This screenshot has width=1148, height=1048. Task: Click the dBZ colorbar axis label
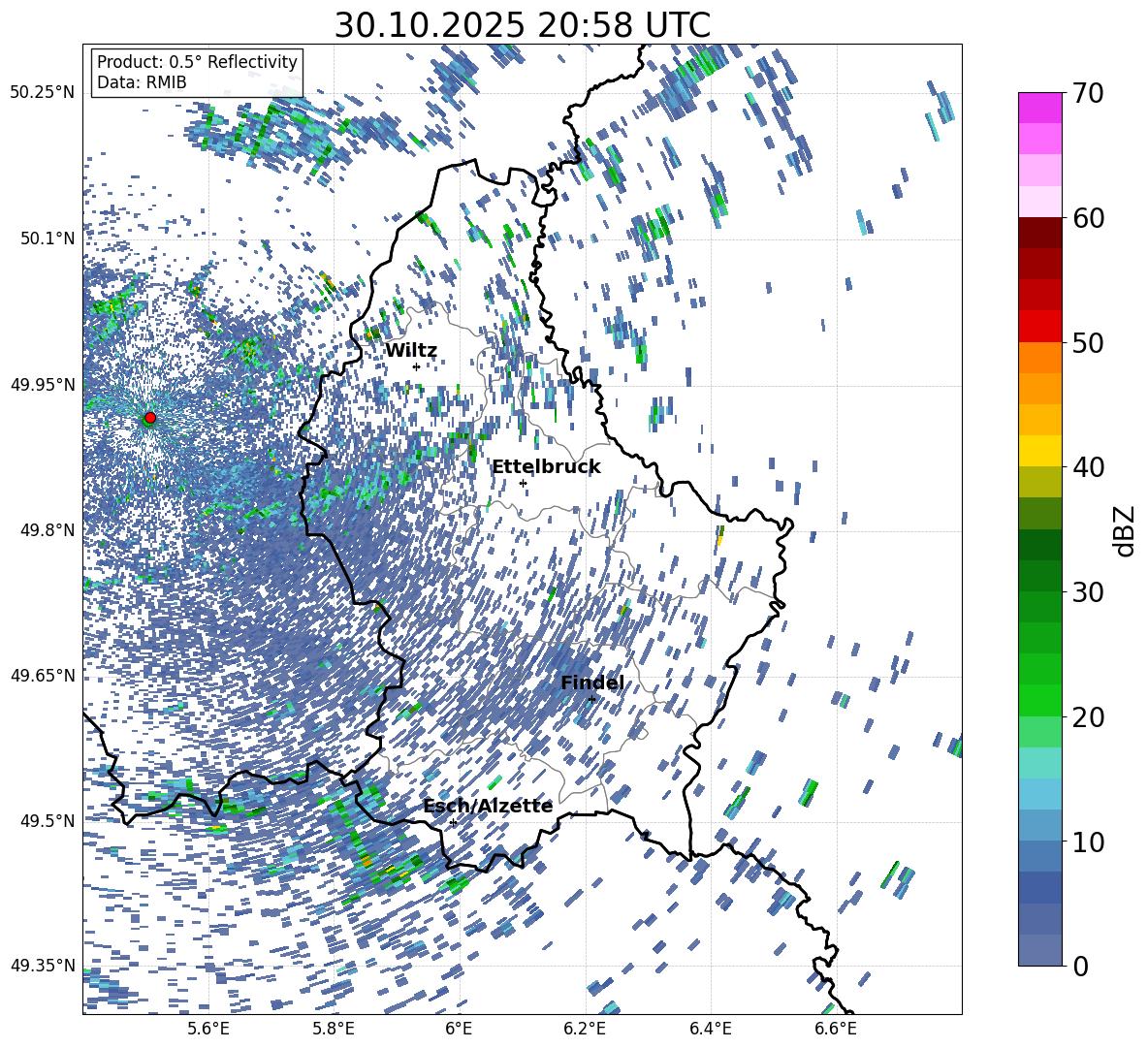(x=1126, y=530)
